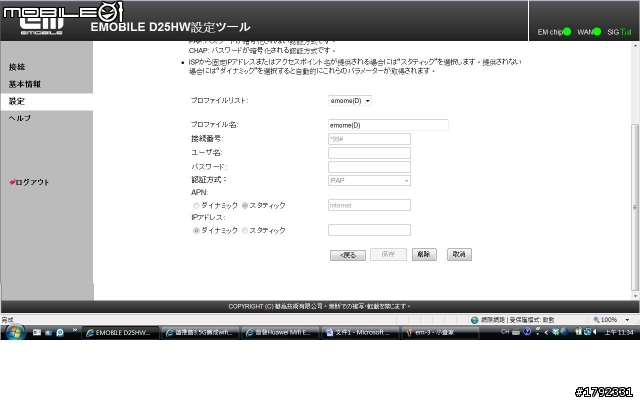Click the ログアウト logout link

coord(29,182)
